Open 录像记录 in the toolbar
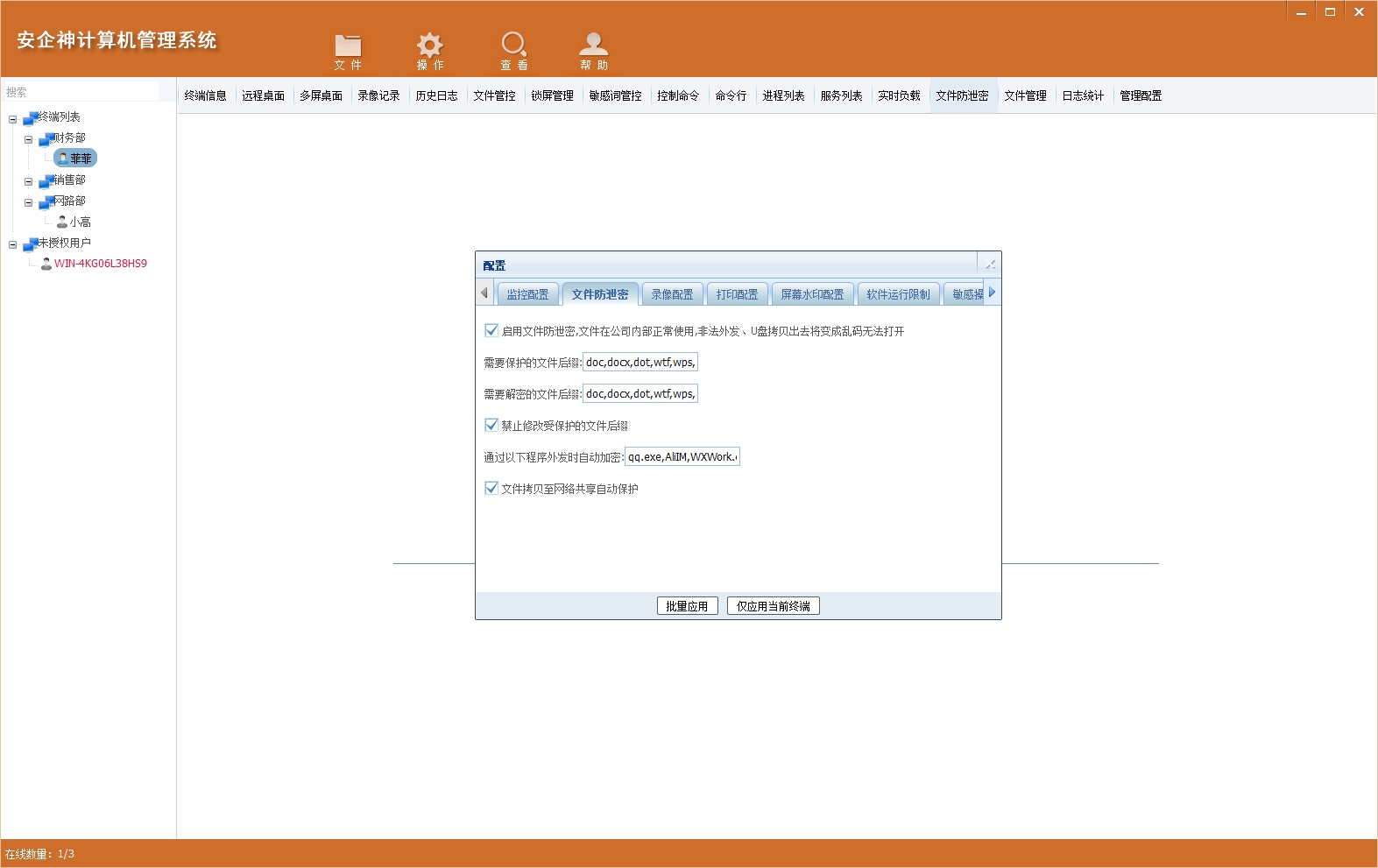The height and width of the screenshot is (868, 1378). (379, 95)
